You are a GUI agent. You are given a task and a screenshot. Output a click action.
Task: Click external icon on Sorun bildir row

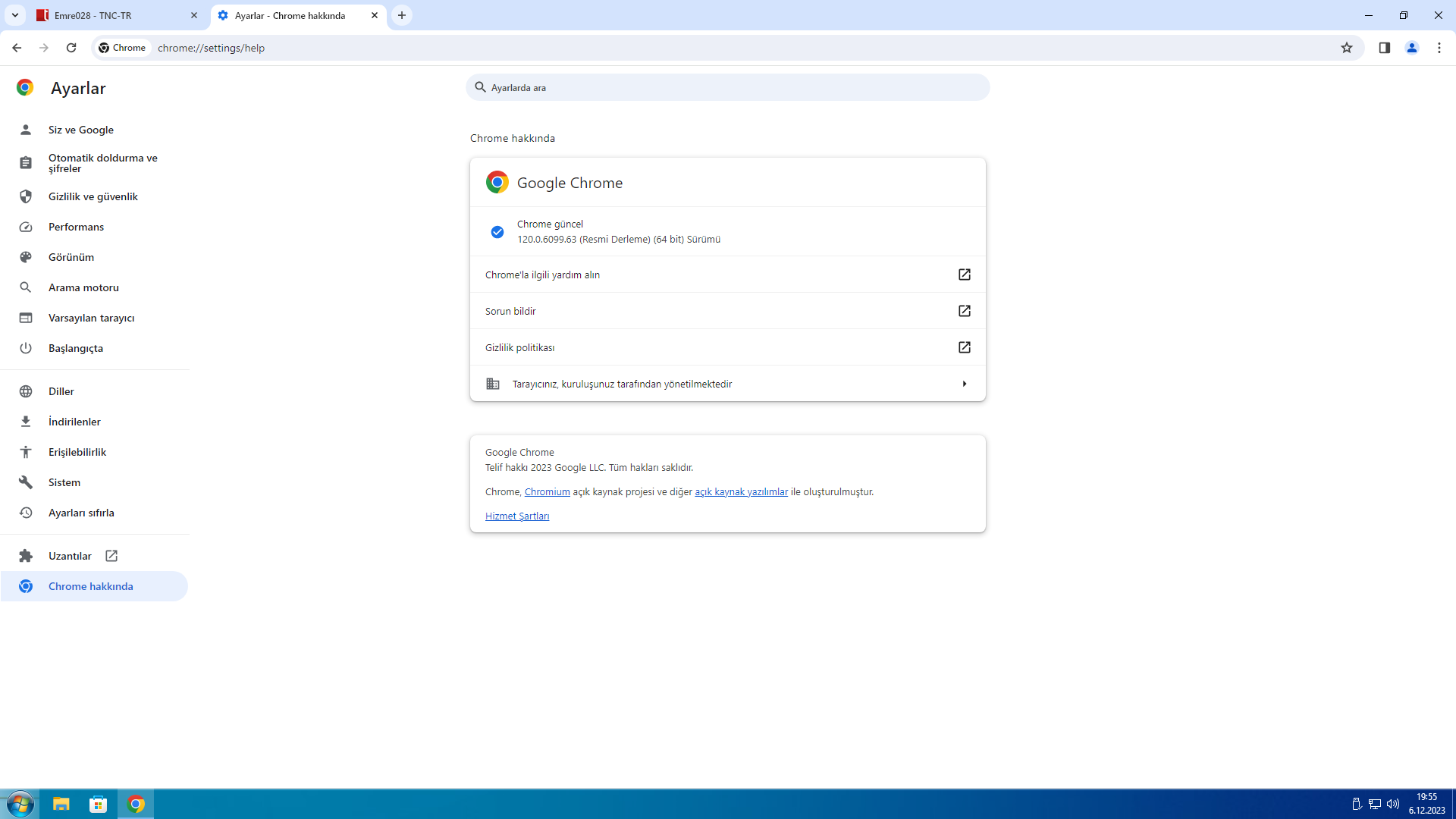(x=965, y=311)
